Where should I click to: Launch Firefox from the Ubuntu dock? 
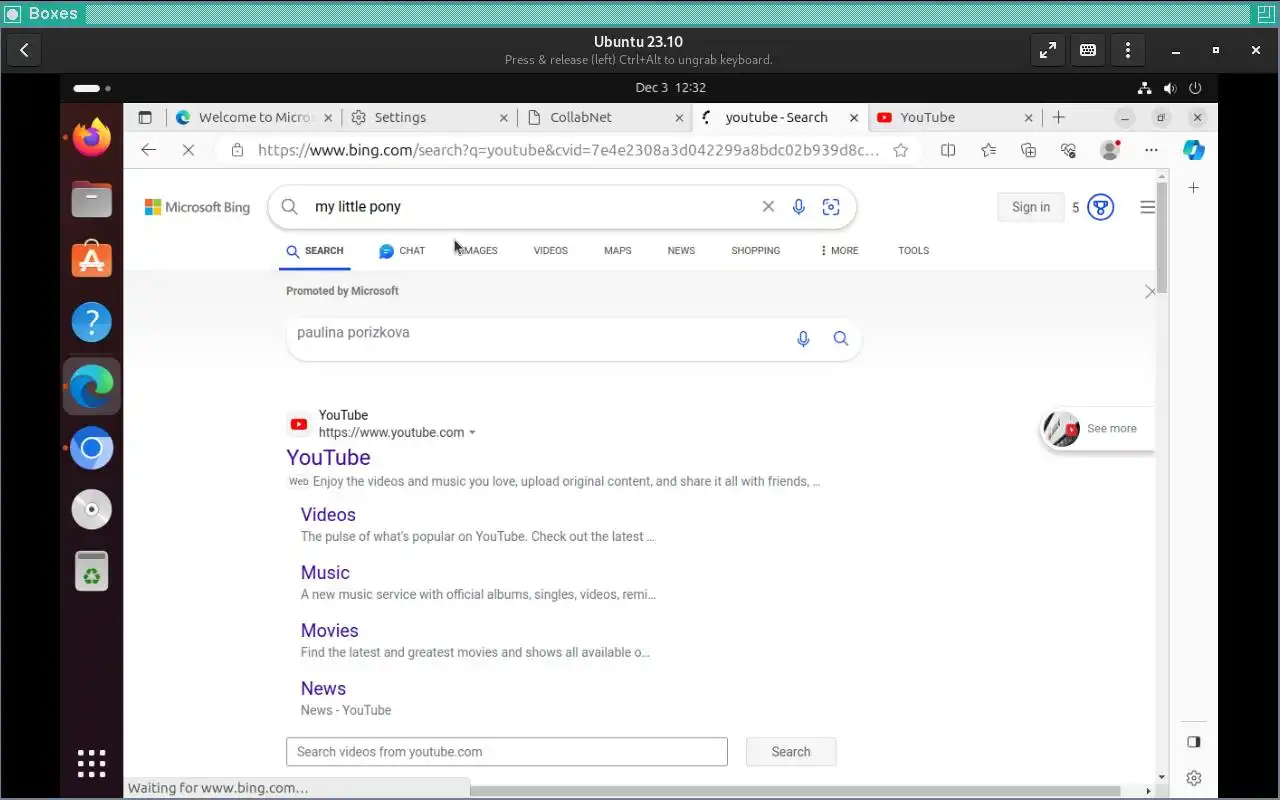click(x=91, y=137)
